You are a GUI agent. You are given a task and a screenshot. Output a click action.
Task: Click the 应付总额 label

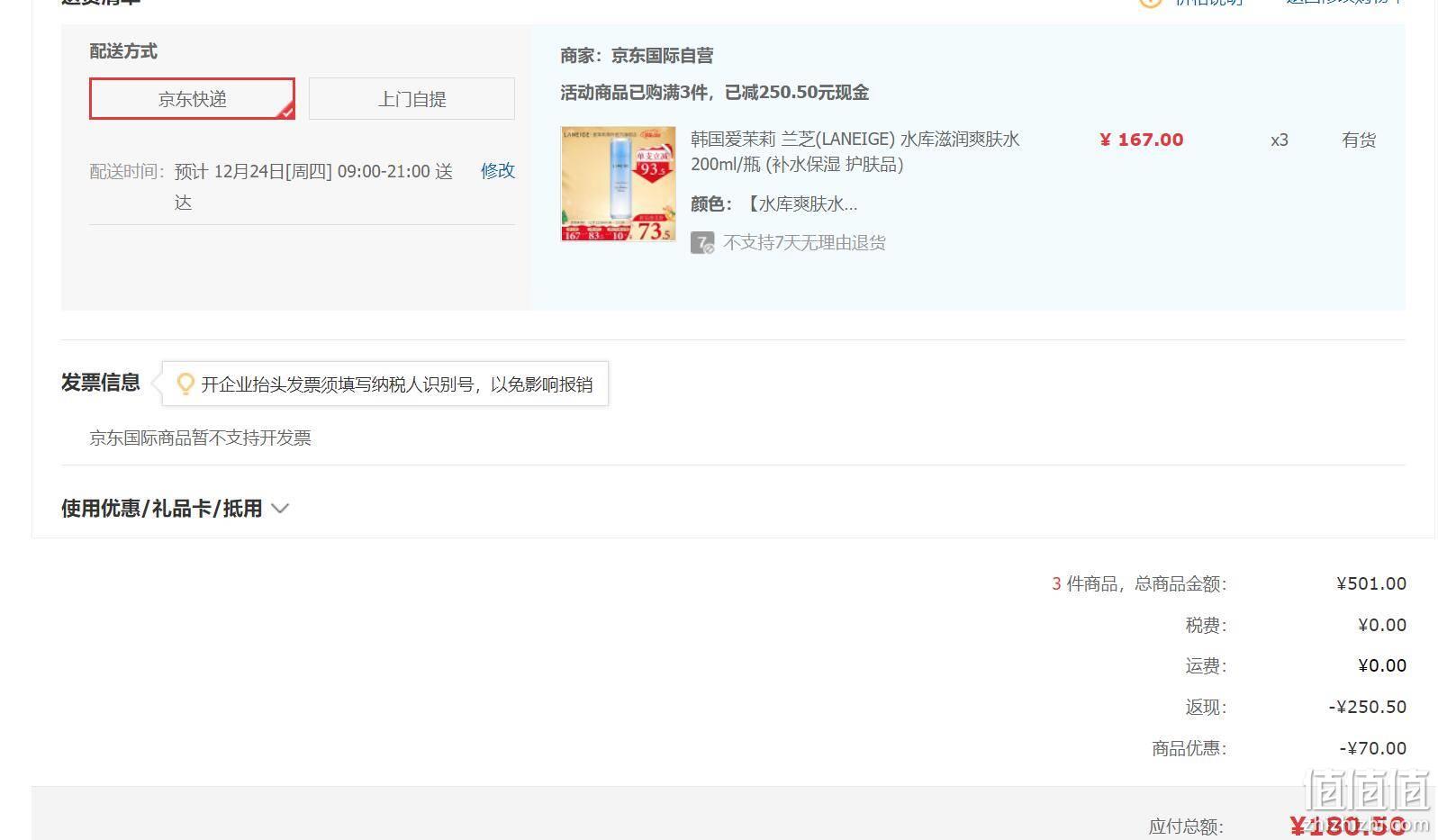[x=1186, y=826]
